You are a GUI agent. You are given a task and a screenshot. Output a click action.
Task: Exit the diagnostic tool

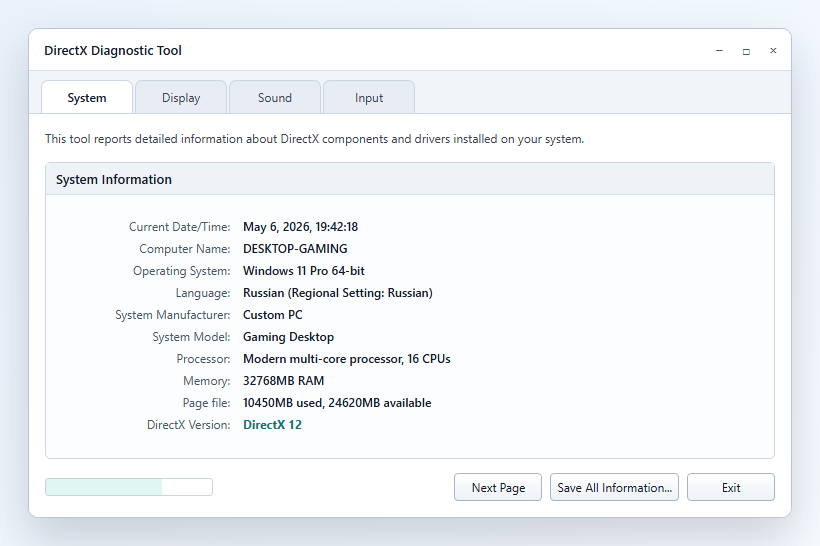click(731, 487)
